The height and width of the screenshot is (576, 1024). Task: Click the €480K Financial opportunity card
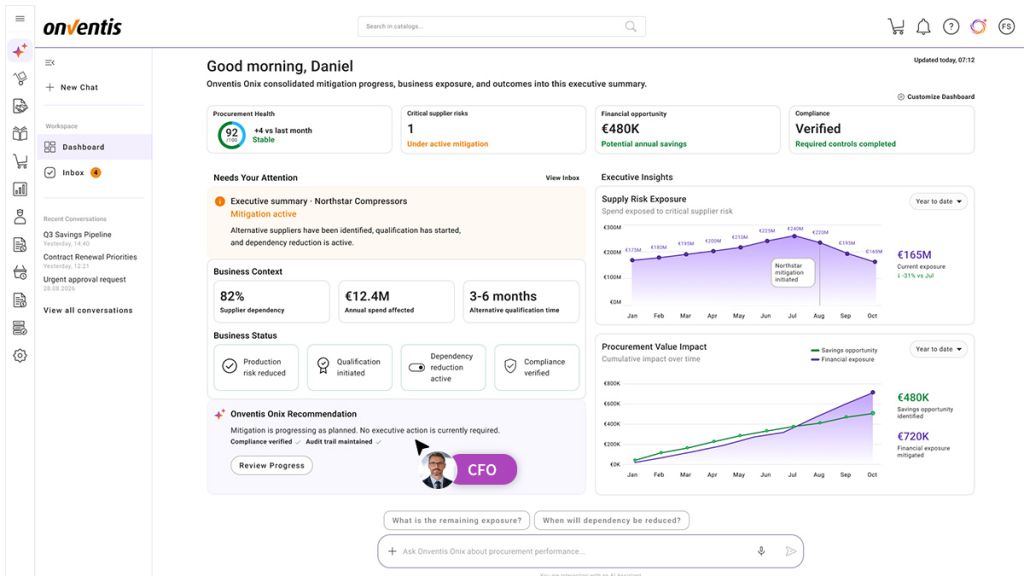coord(687,129)
